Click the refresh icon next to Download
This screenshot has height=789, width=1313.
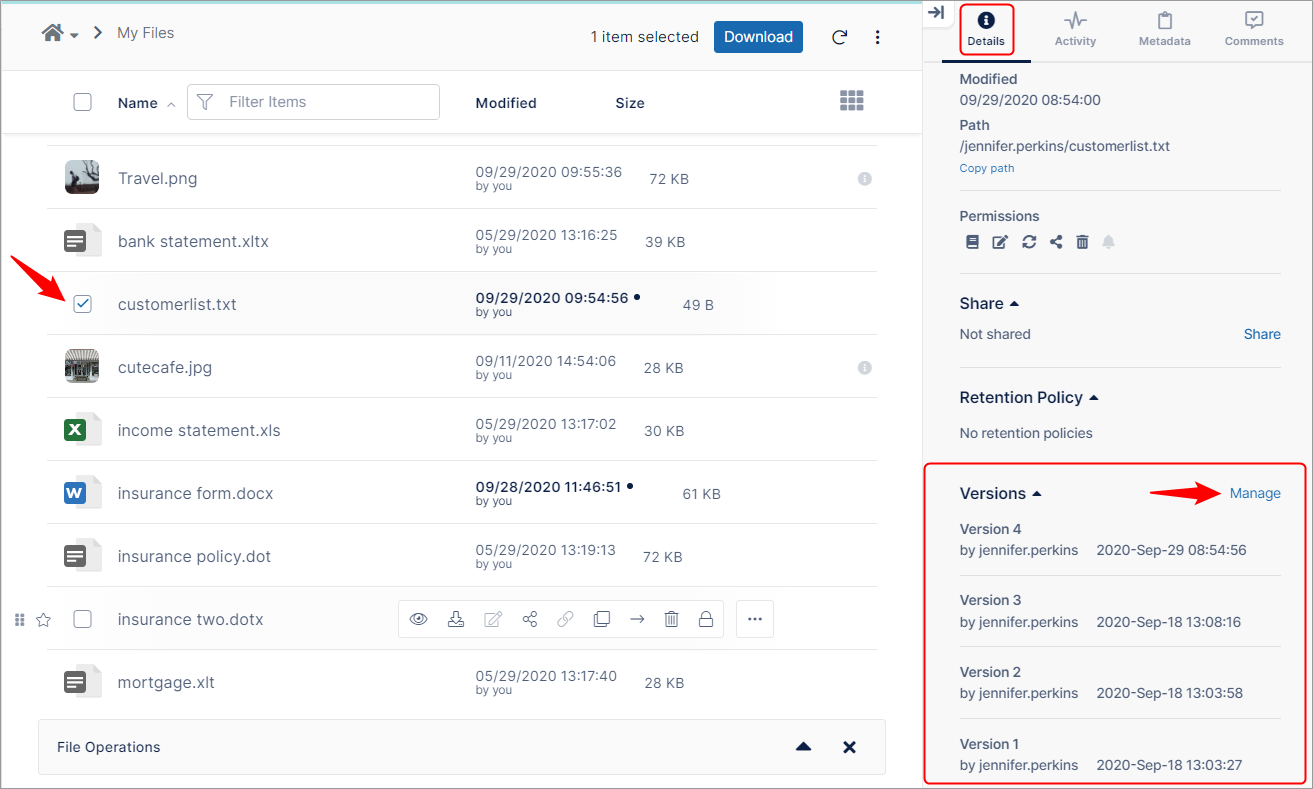pyautogui.click(x=840, y=37)
